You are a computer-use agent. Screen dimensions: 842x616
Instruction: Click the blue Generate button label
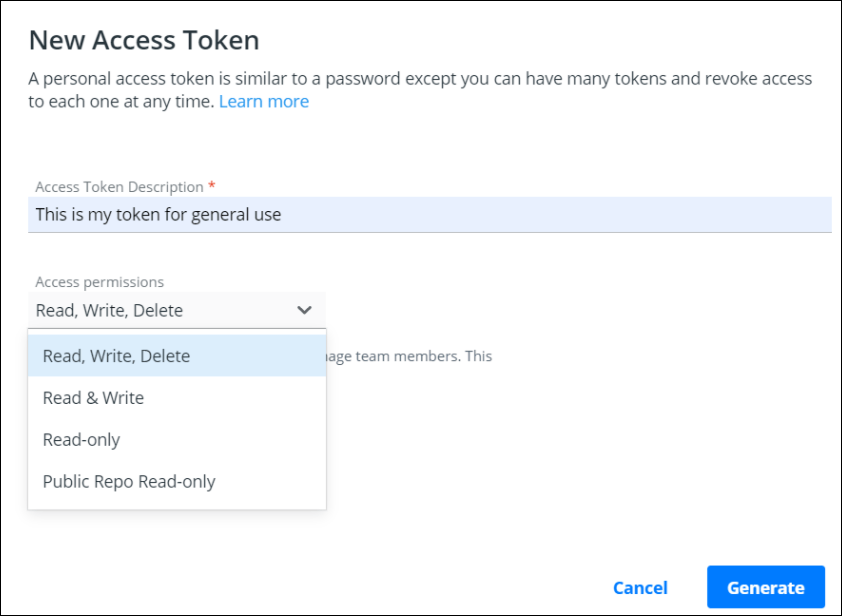[766, 588]
